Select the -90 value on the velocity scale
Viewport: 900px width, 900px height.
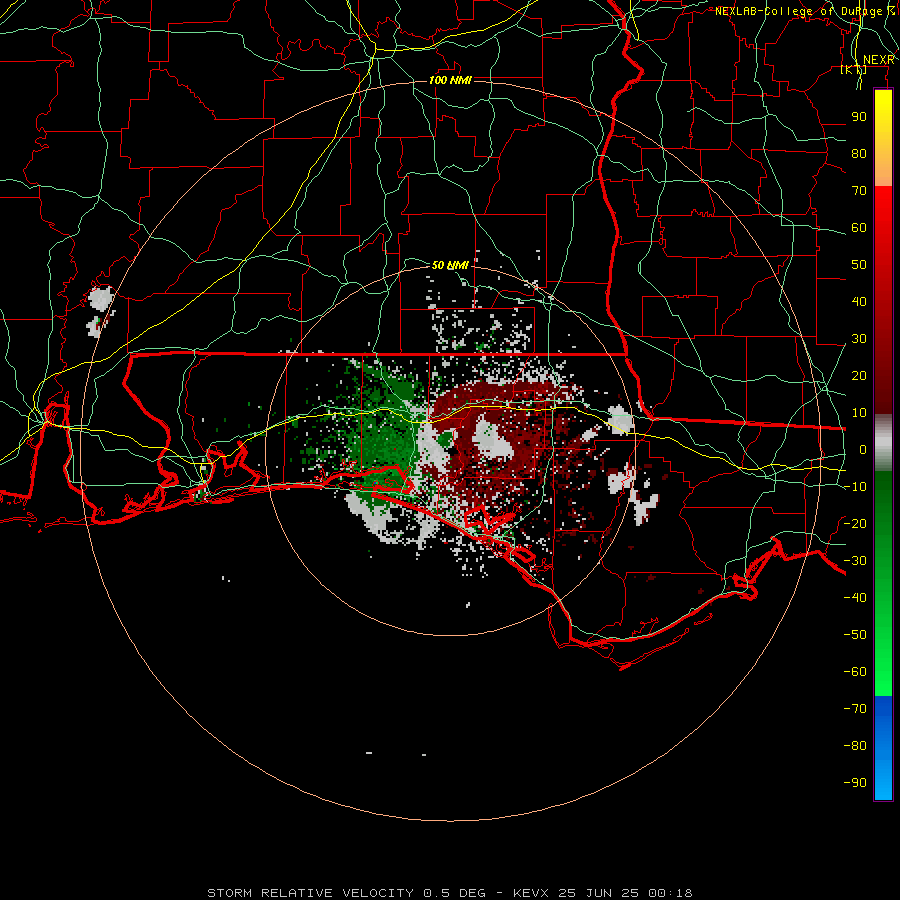point(855,782)
